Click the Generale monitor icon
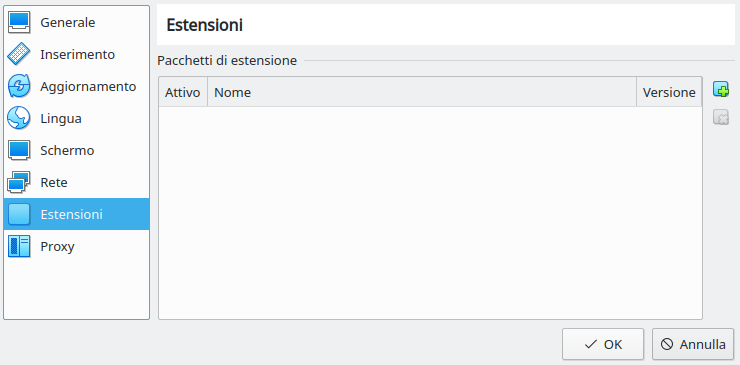Image resolution: width=740 pixels, height=365 pixels. pos(19,22)
